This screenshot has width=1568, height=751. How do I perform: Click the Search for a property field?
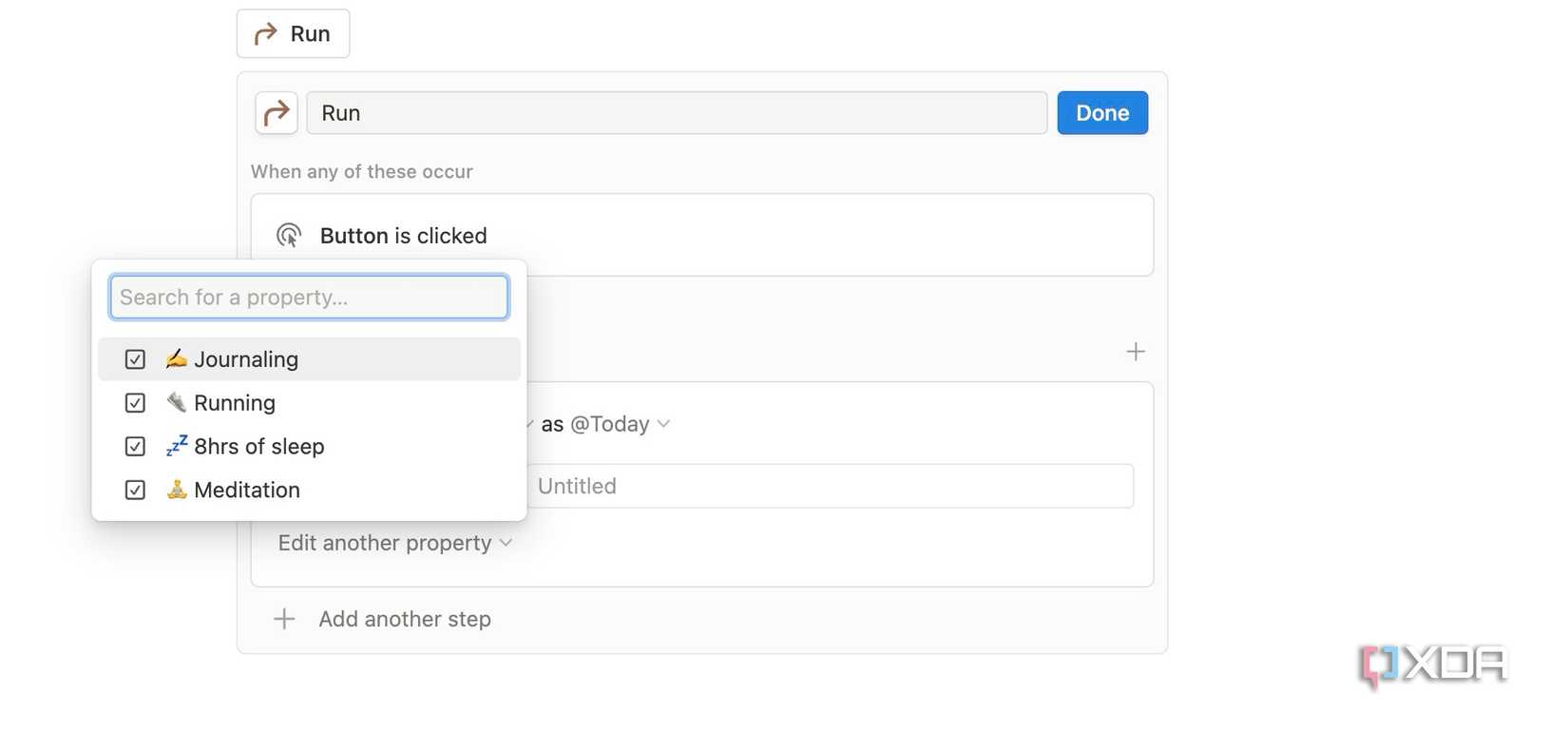point(308,297)
